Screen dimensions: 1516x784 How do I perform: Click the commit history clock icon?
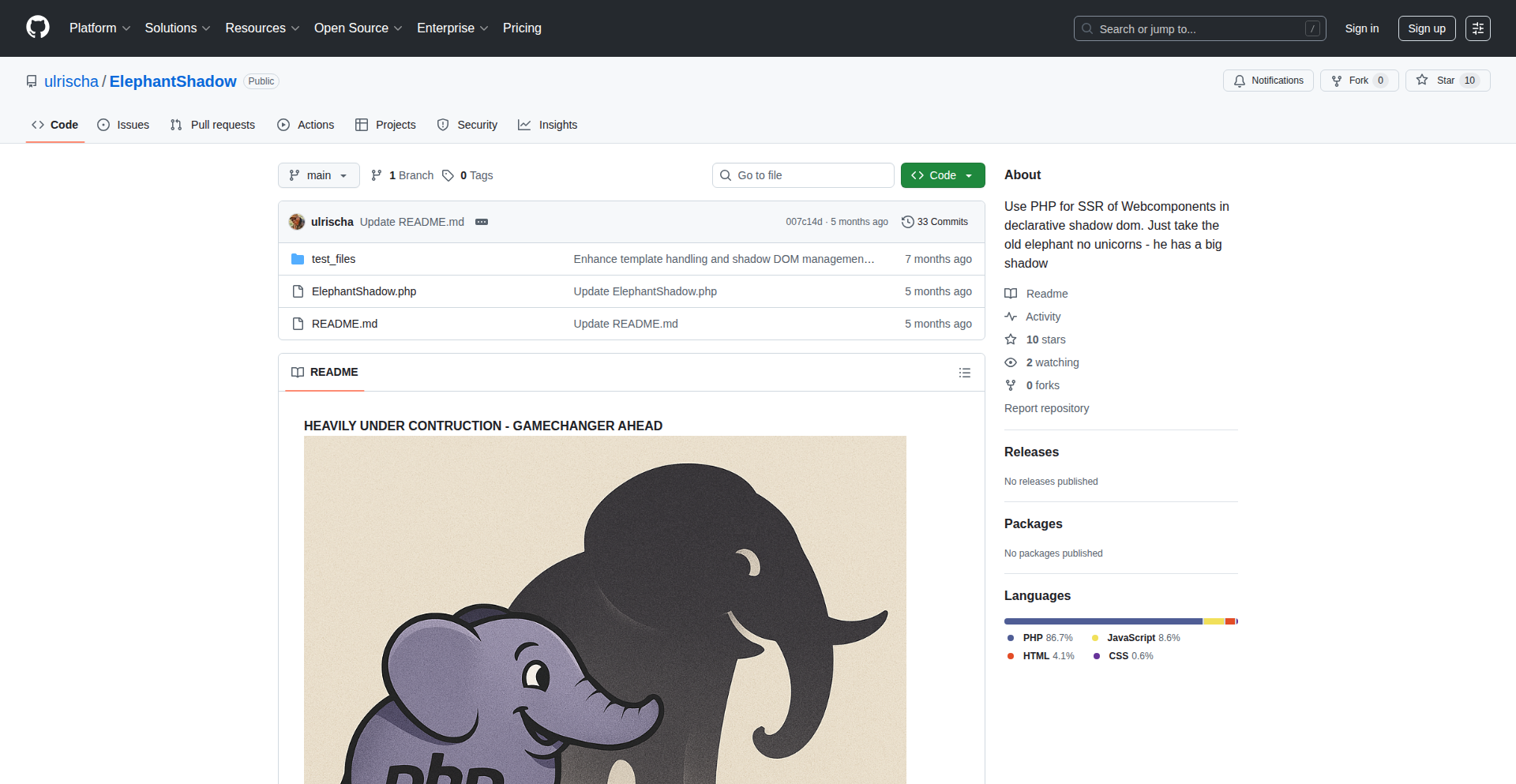tap(908, 222)
